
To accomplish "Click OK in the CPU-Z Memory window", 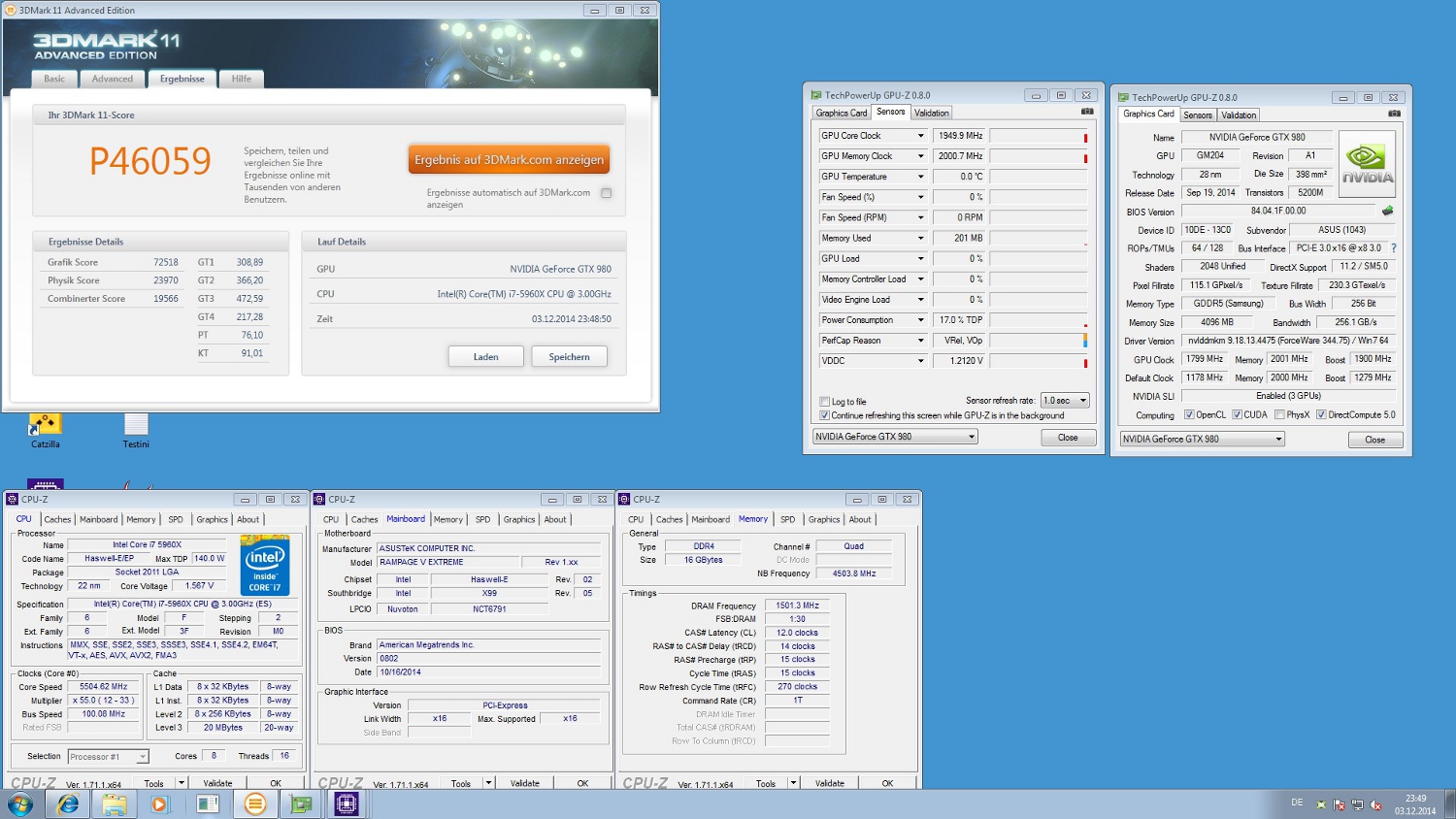I will [x=887, y=783].
